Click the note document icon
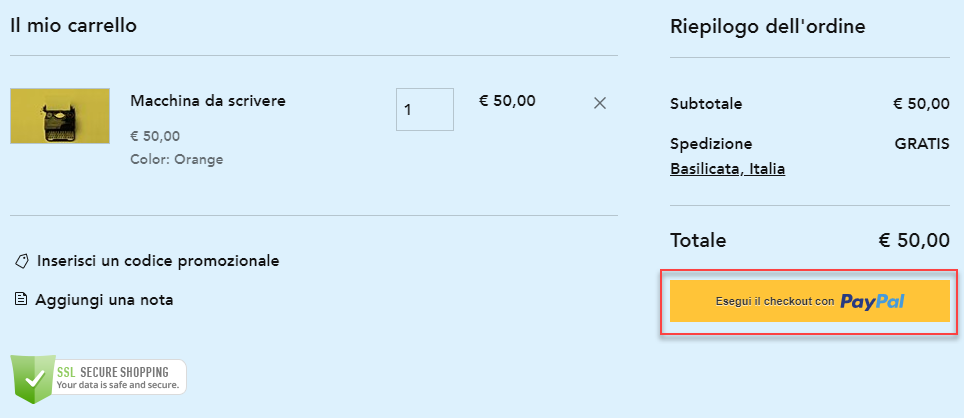Viewport: 964px width, 418px height. coord(21,299)
